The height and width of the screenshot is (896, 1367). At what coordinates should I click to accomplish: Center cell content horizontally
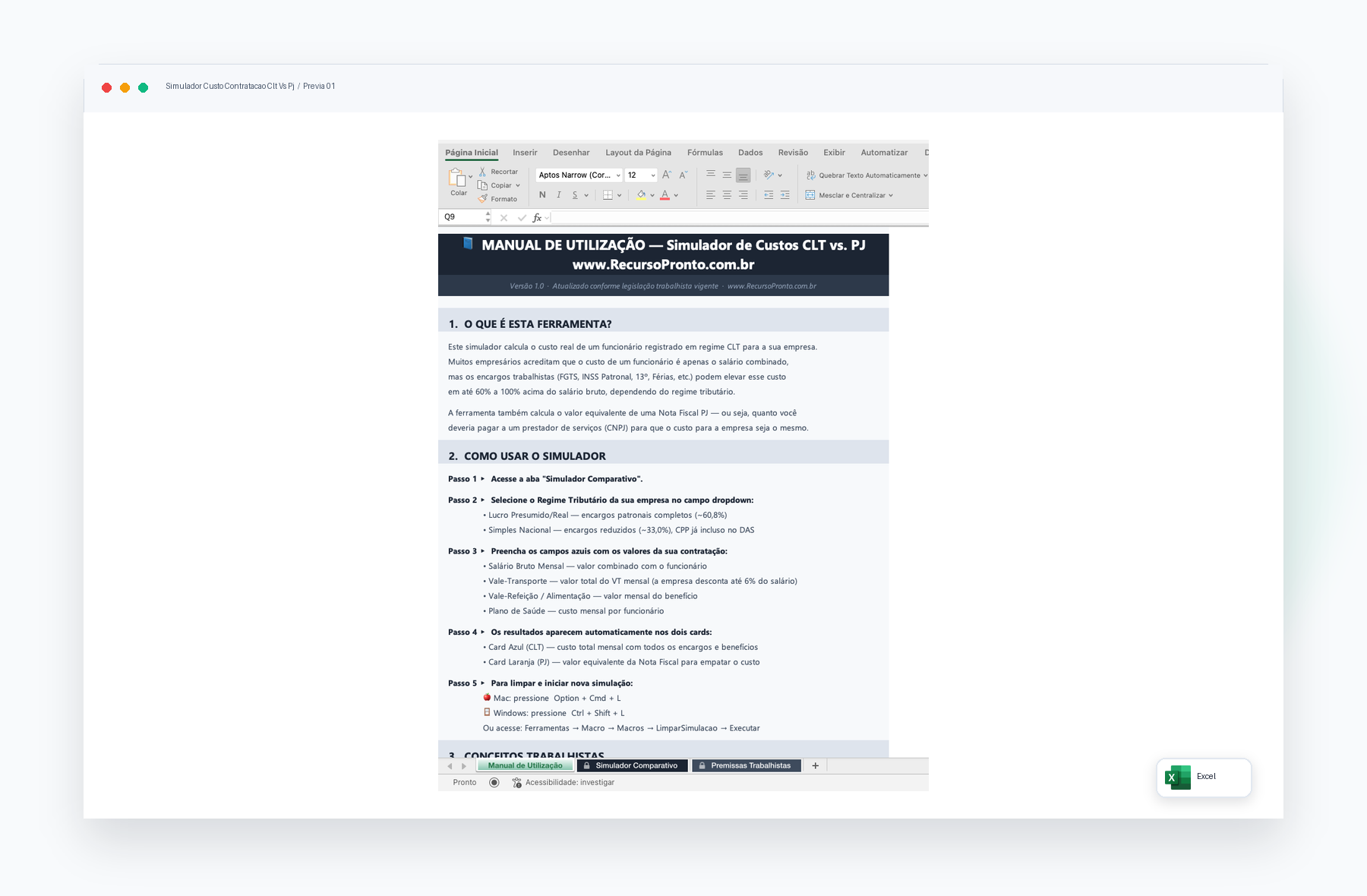[727, 195]
